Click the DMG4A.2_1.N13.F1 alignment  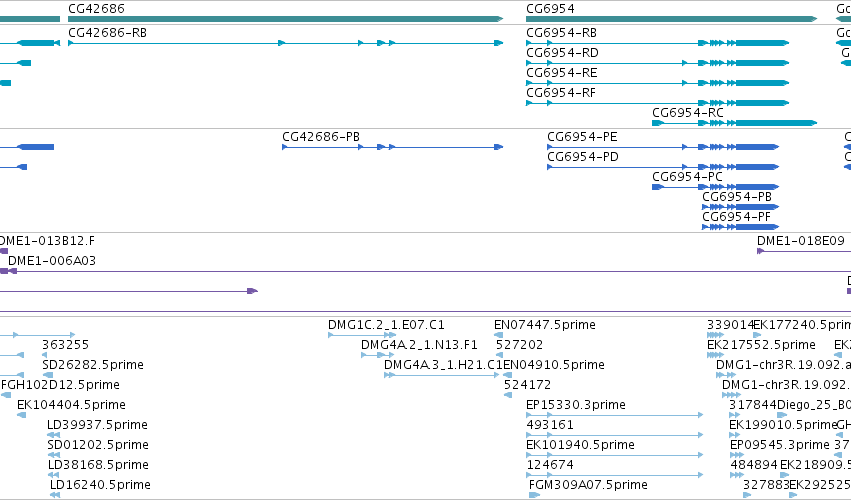pos(419,345)
